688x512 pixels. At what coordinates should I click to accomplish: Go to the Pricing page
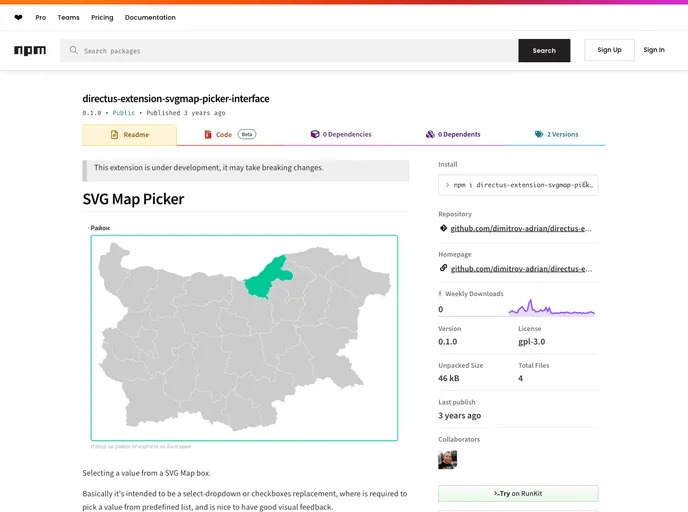[x=102, y=18]
